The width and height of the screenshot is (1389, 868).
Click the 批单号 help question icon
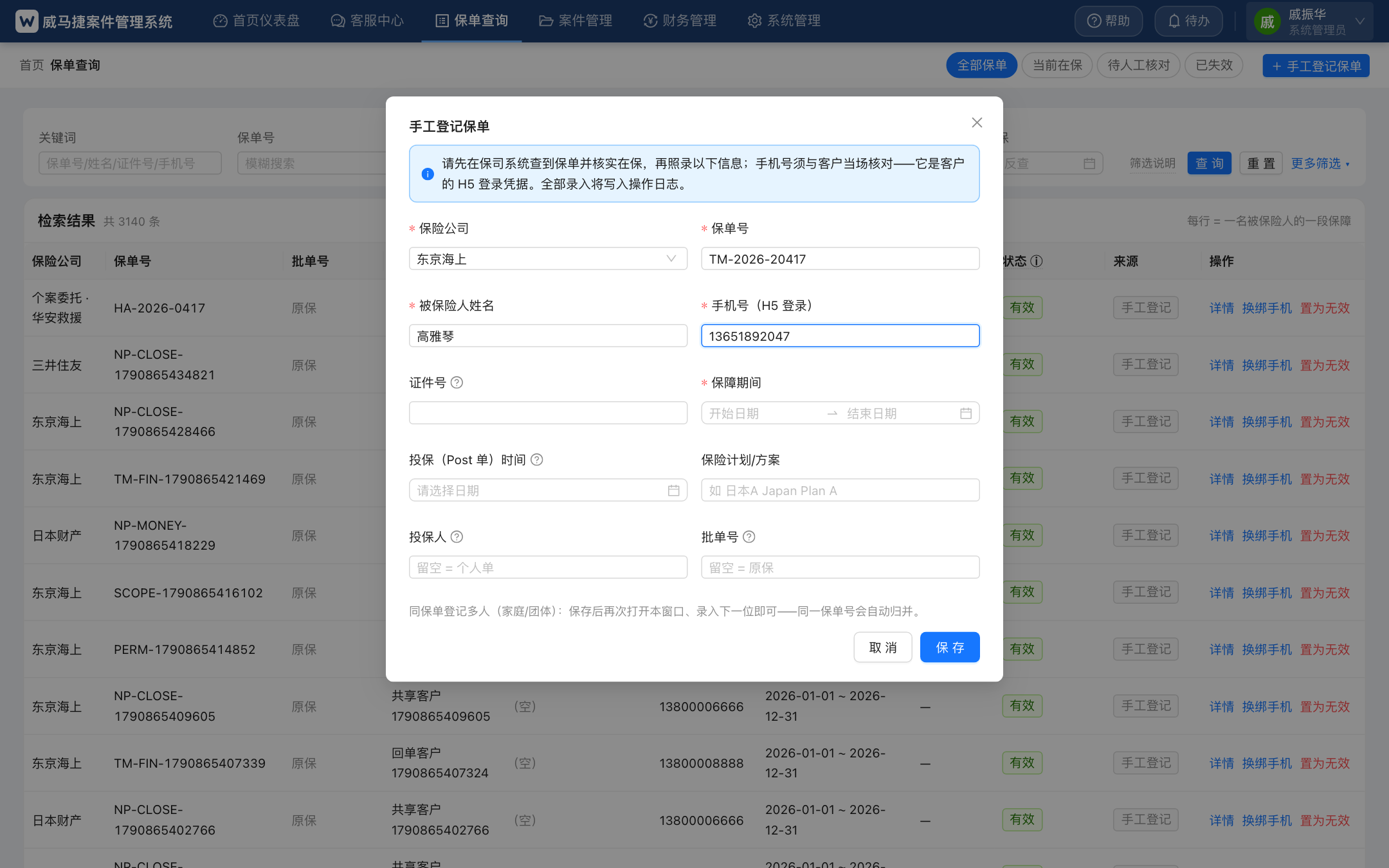point(749,537)
